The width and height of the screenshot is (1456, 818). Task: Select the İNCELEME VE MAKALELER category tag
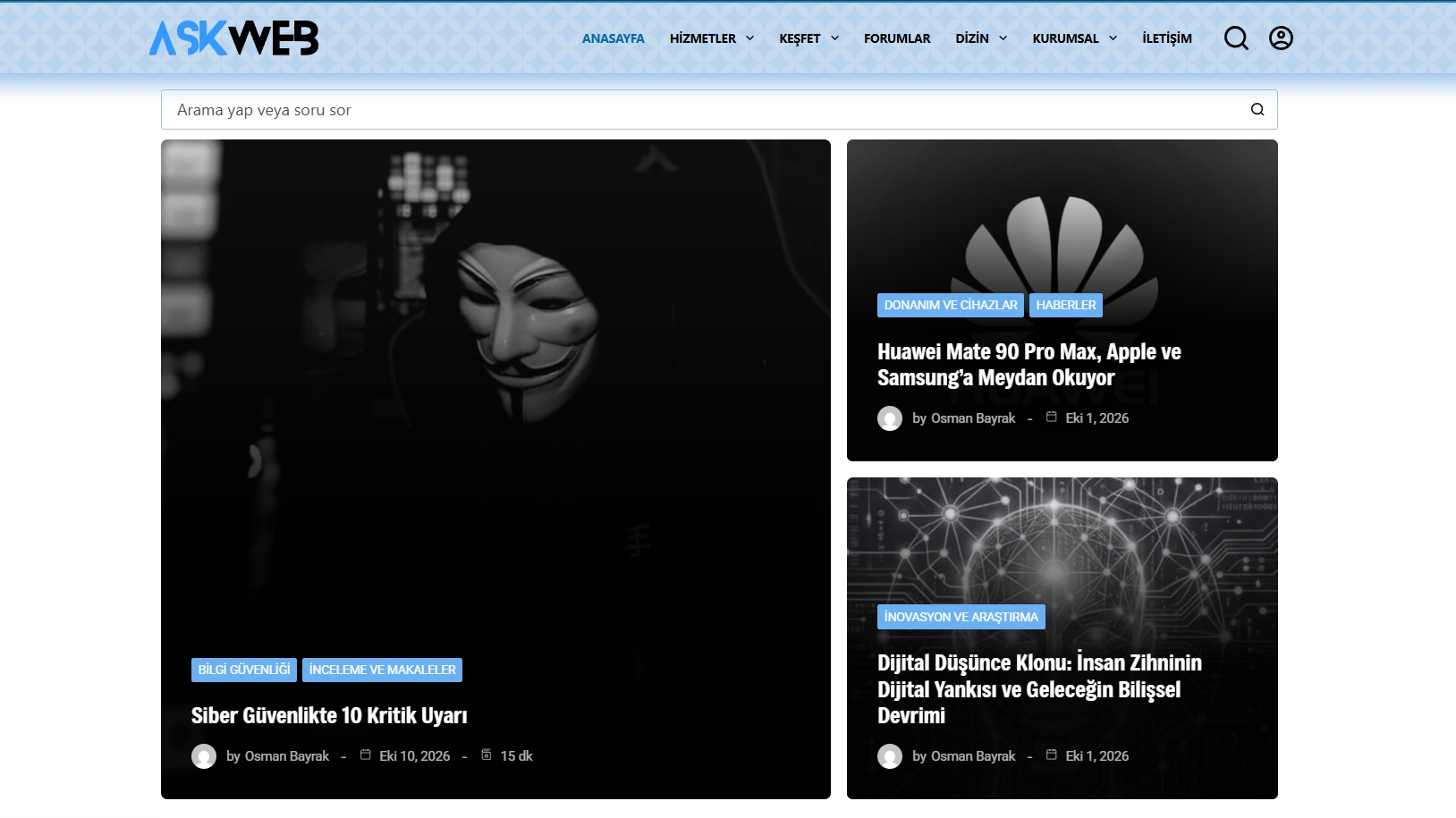point(383,670)
